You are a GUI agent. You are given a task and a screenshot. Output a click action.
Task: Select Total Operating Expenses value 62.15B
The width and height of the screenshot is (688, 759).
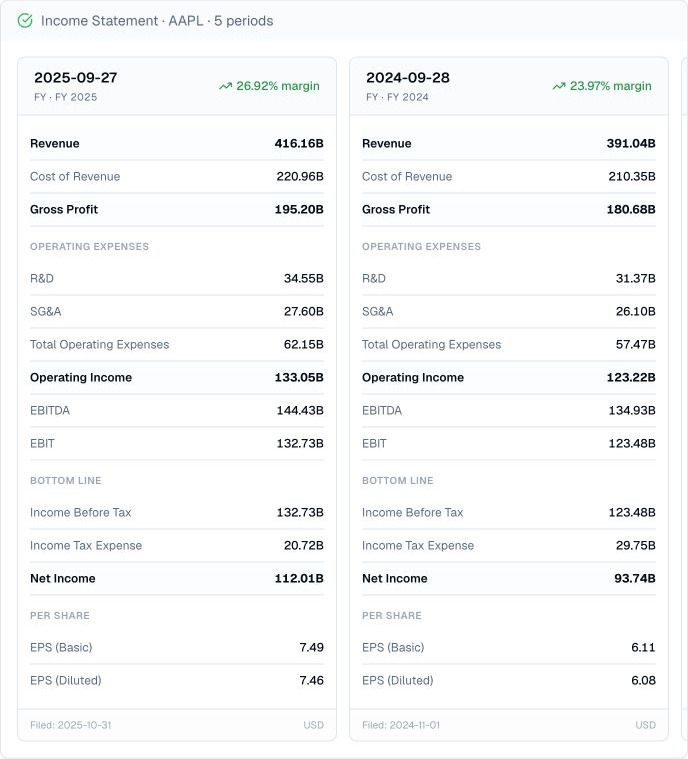click(x=304, y=344)
